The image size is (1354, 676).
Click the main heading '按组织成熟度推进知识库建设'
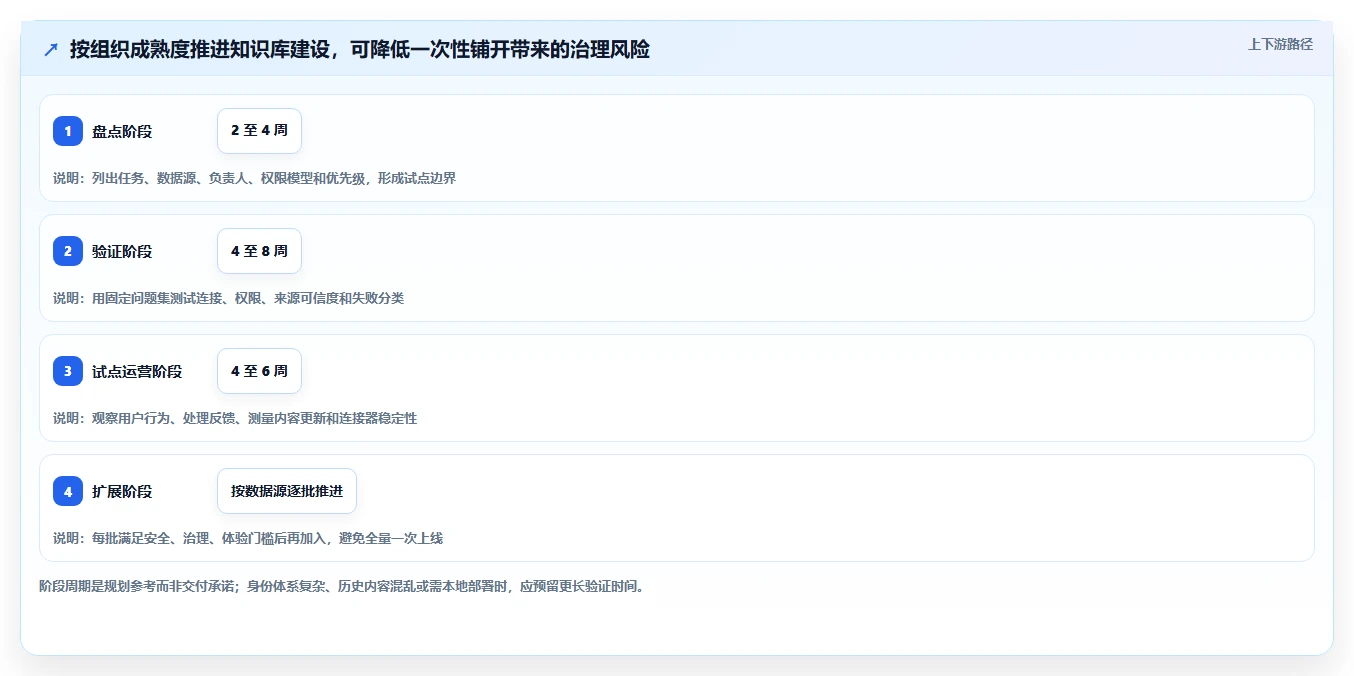click(x=360, y=49)
